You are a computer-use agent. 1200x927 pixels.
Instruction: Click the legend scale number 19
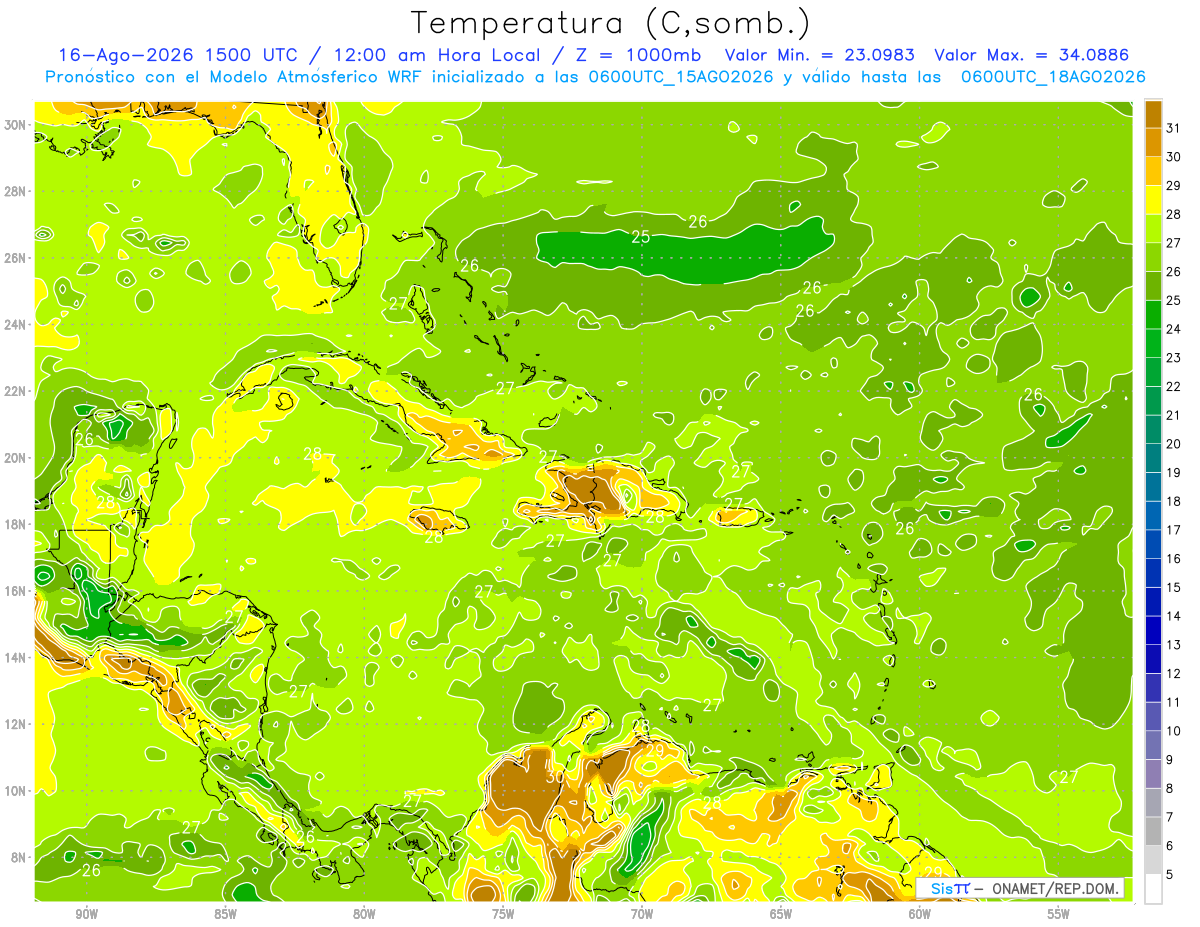[x=1174, y=472]
